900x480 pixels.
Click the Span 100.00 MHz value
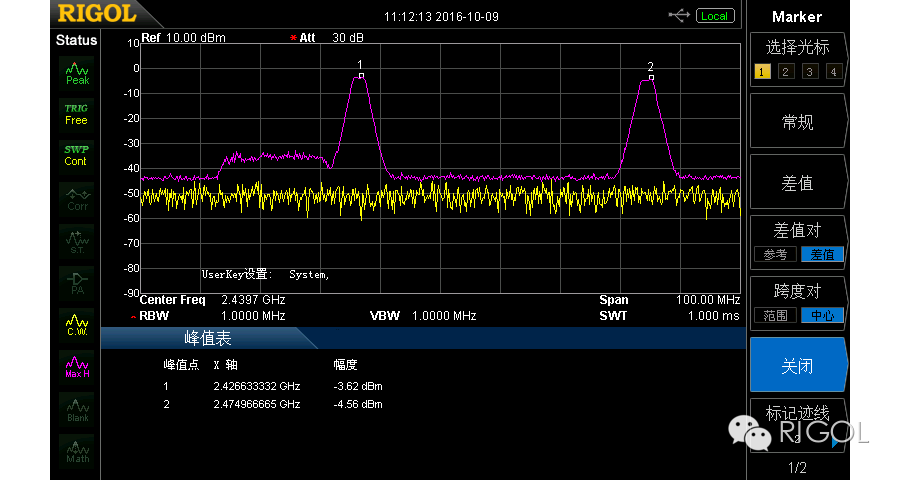pyautogui.click(x=708, y=300)
